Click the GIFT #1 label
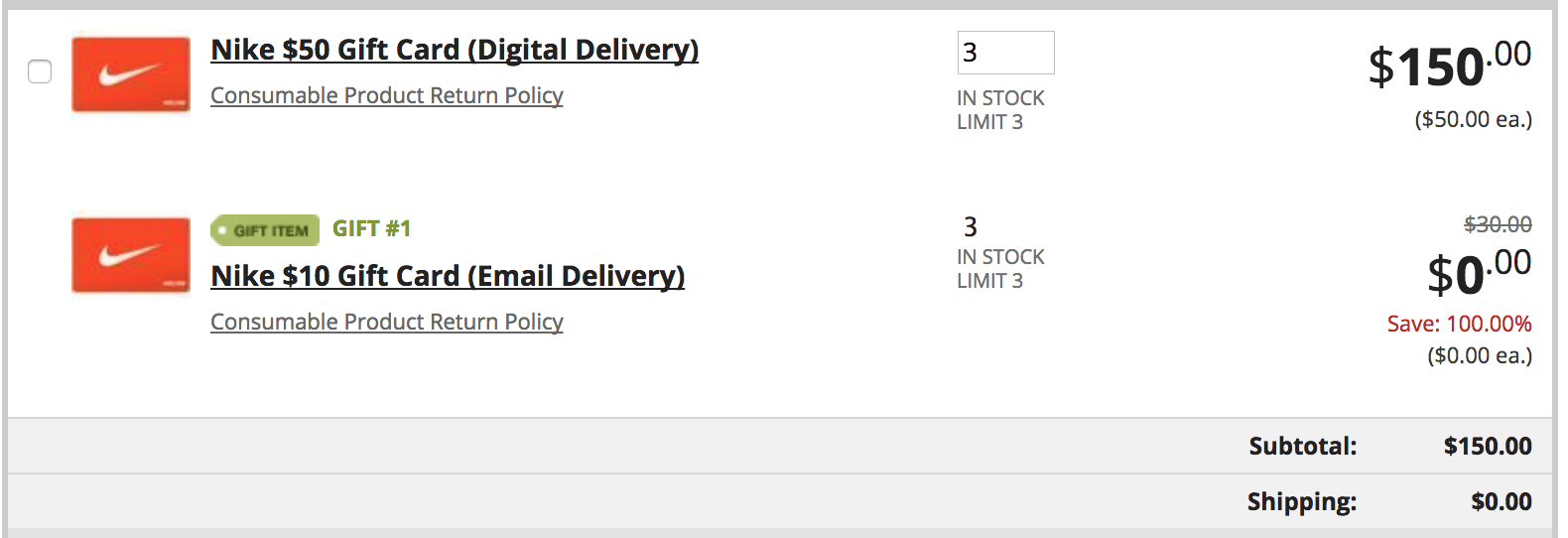The image size is (1568, 538). tap(371, 229)
